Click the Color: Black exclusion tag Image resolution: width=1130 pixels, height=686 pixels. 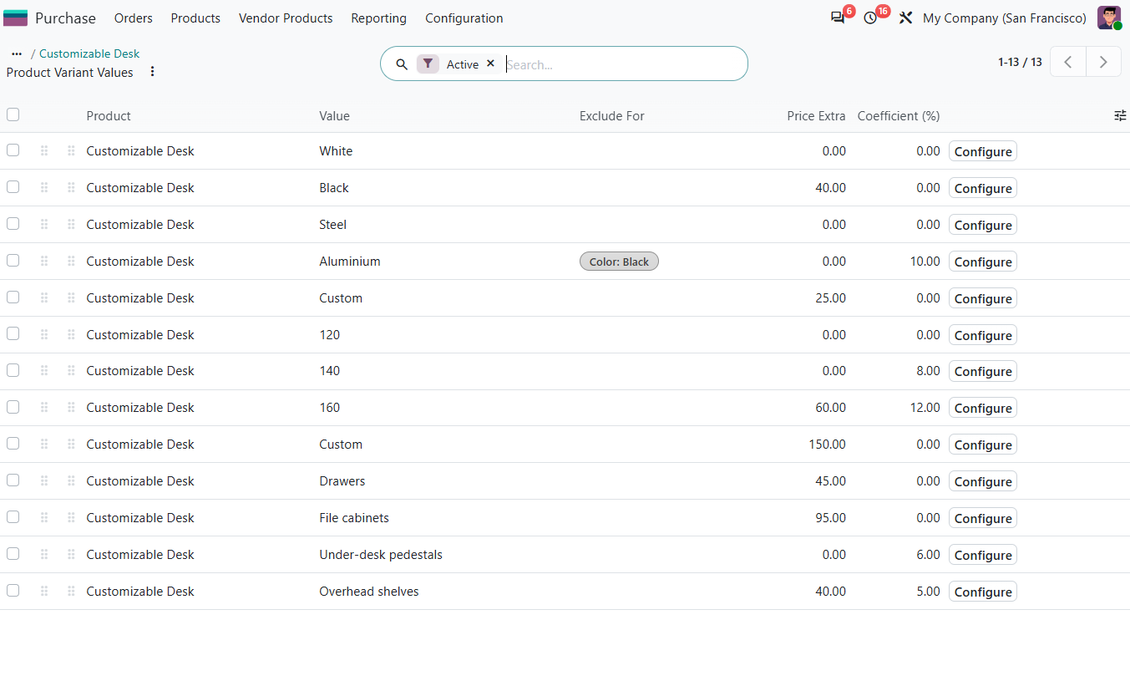[x=619, y=262]
